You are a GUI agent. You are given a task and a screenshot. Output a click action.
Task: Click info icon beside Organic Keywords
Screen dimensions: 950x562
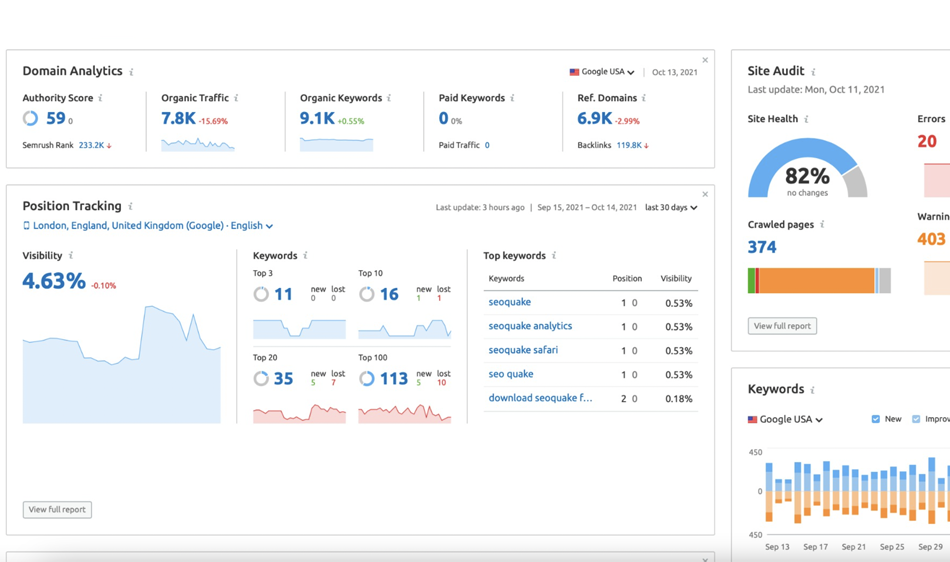point(389,98)
